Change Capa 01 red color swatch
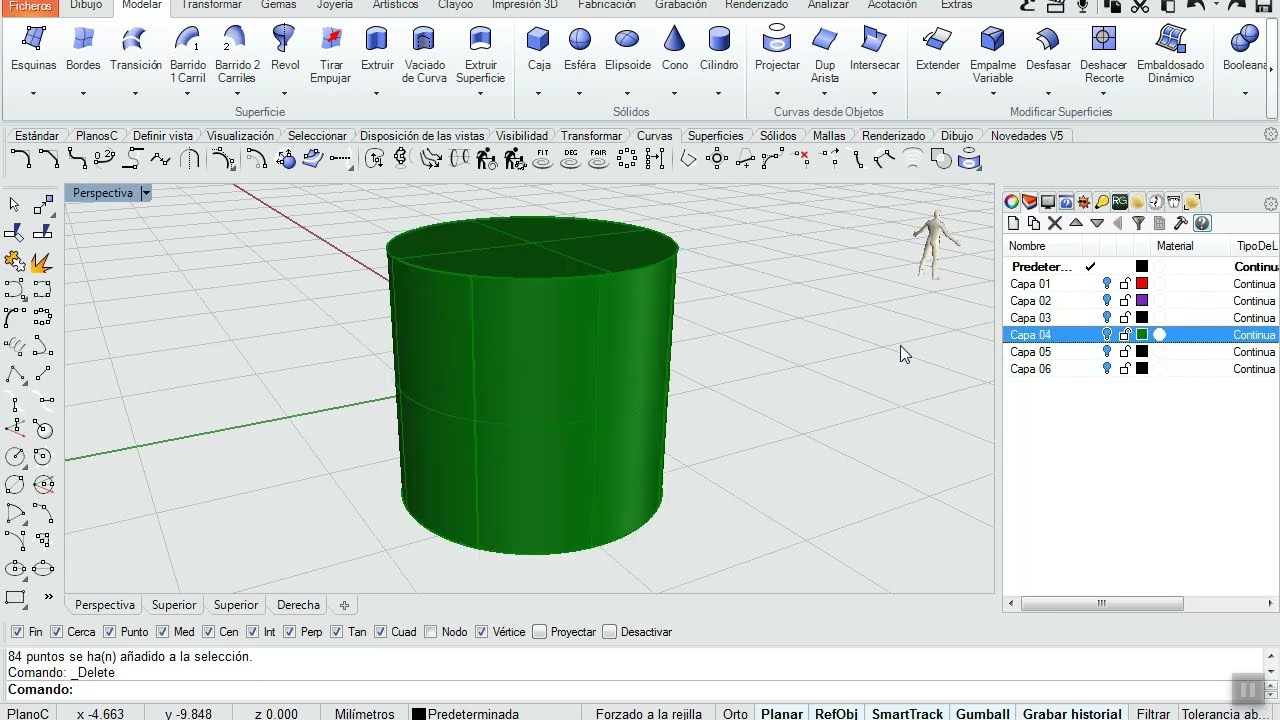1280x720 pixels. pos(1142,284)
